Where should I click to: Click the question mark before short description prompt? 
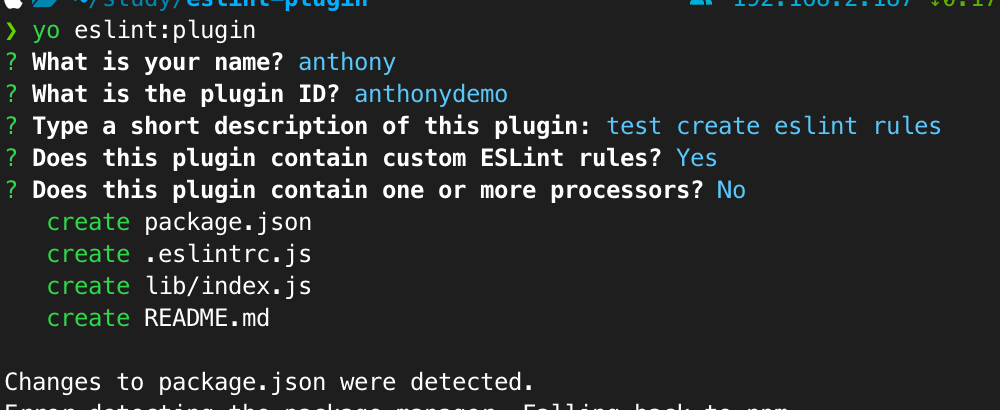11,126
